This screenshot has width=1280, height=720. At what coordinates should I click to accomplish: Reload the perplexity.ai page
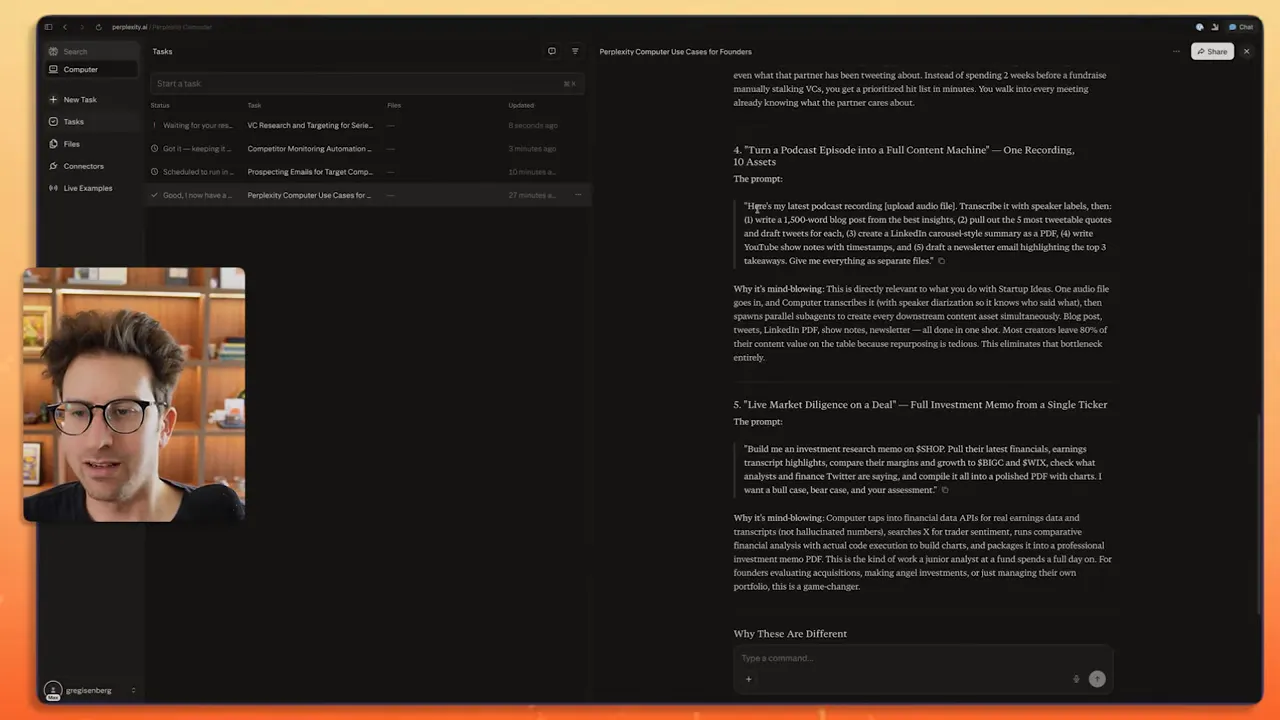(98, 27)
